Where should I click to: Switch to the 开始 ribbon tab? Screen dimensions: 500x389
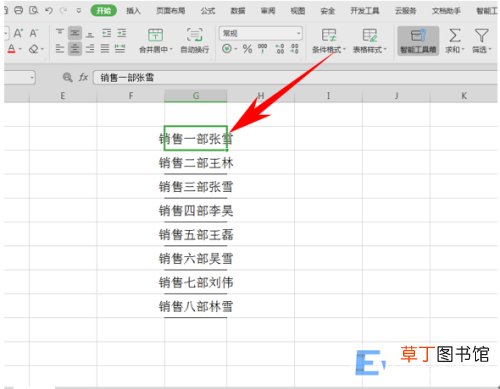104,11
